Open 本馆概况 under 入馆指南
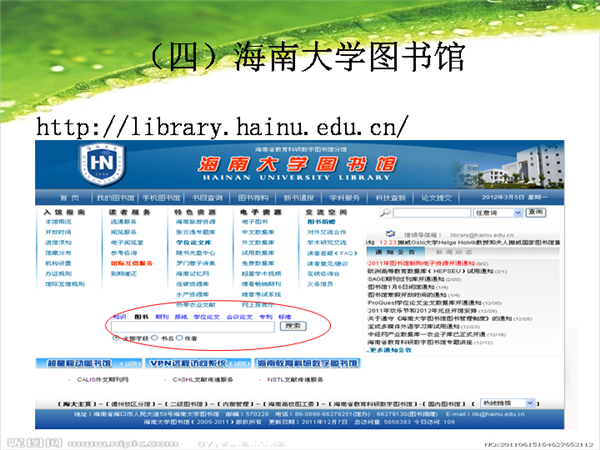The width and height of the screenshot is (600, 450). tap(58, 222)
